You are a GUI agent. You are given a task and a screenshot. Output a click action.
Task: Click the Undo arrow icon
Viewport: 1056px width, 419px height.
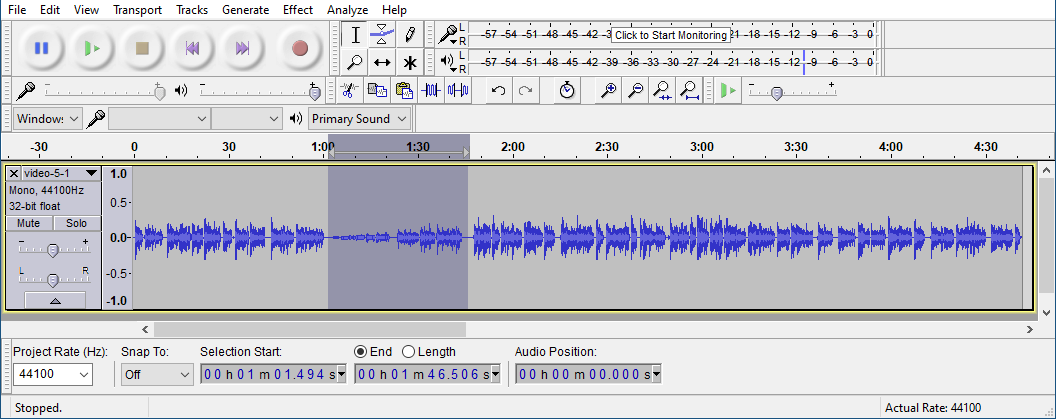tap(498, 90)
